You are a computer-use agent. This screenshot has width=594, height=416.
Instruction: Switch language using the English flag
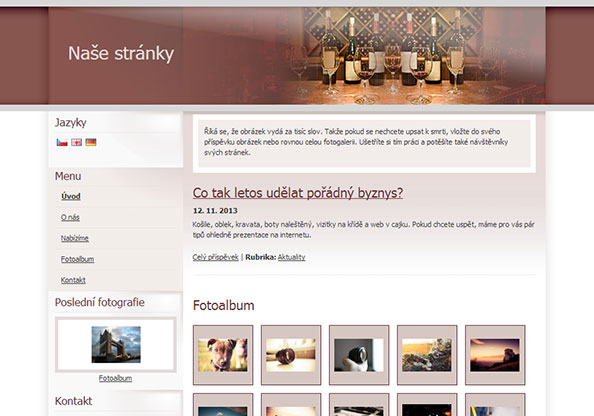point(77,142)
